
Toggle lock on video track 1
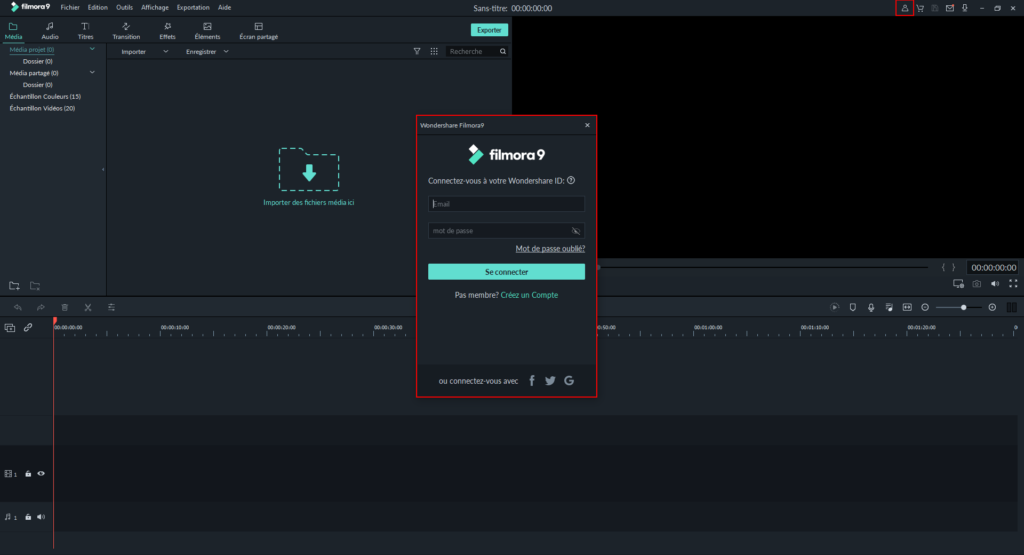(28, 473)
